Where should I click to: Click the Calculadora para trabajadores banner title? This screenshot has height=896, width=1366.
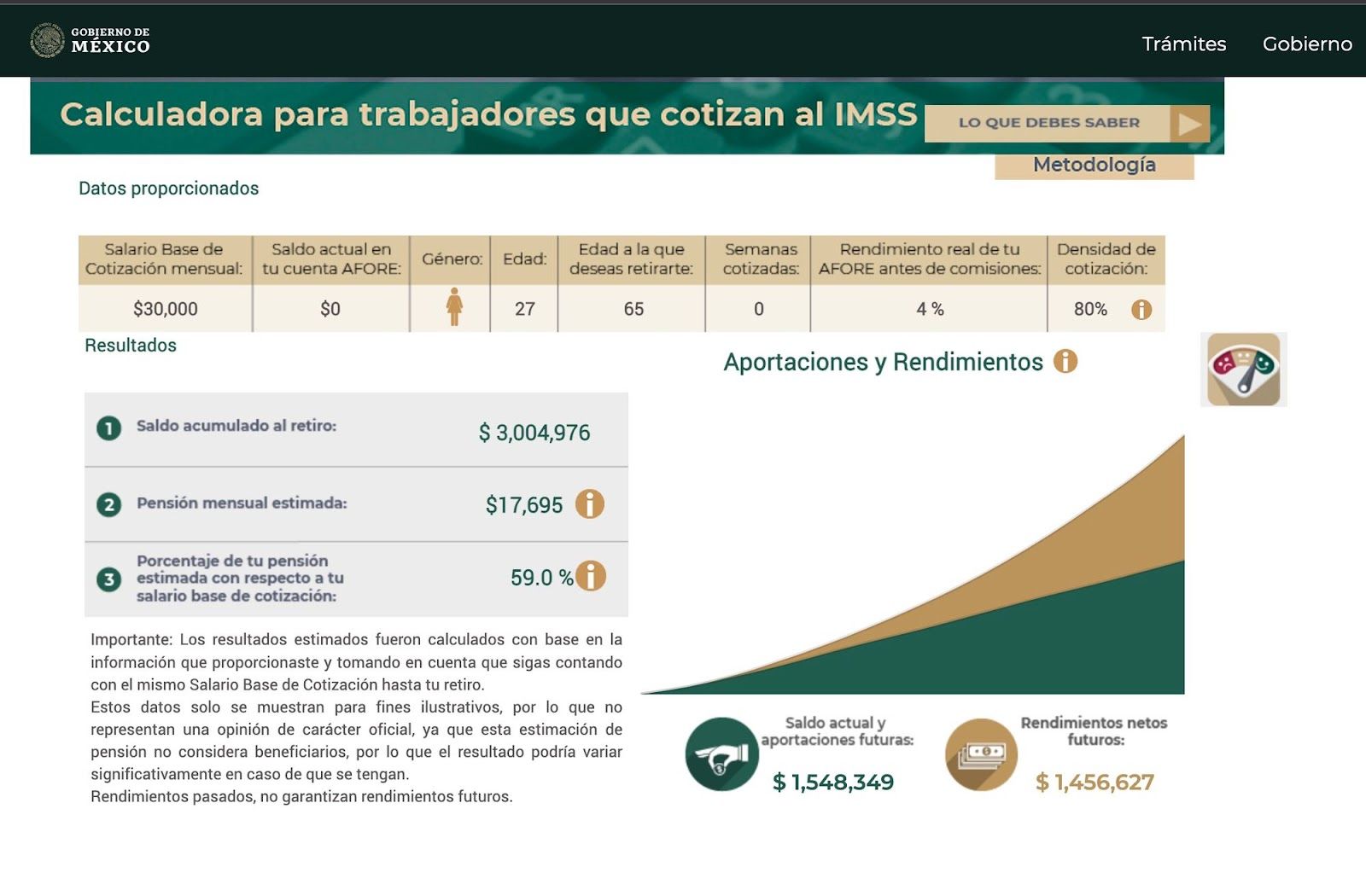(x=488, y=114)
